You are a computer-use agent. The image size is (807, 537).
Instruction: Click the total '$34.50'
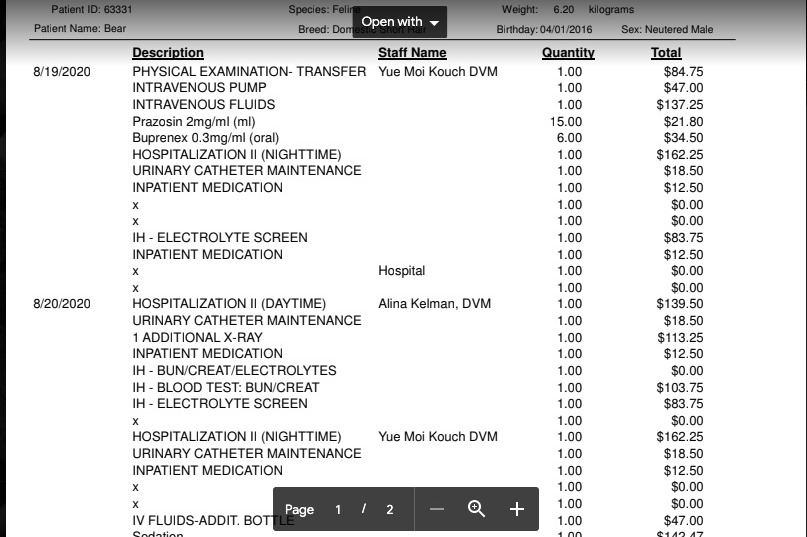pos(683,138)
